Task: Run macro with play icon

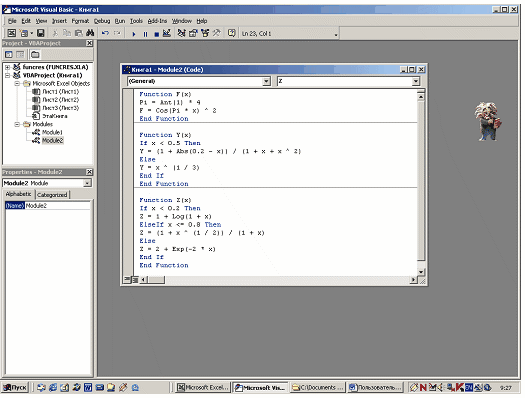Action: point(134,34)
